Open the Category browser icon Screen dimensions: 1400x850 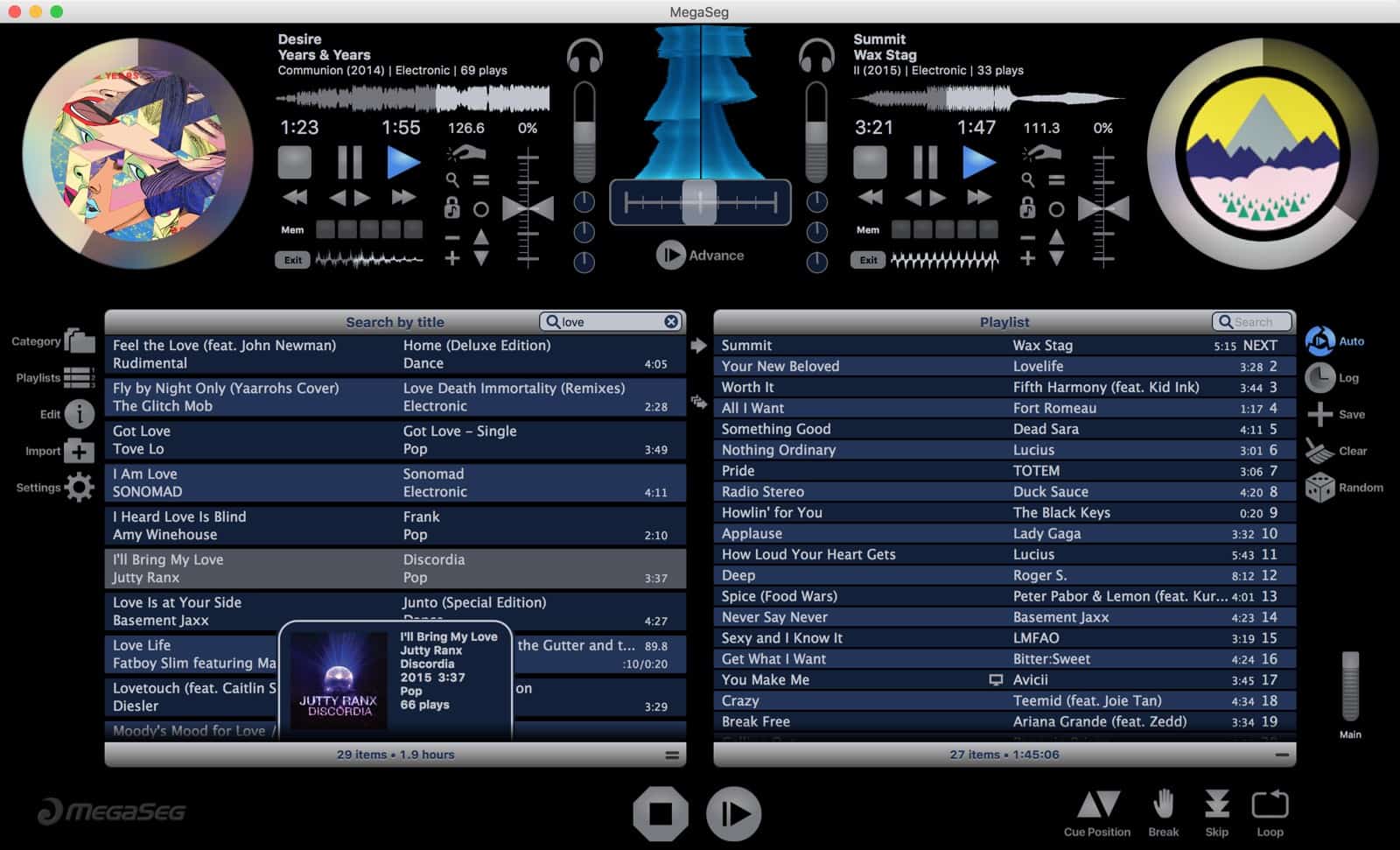[x=79, y=341]
